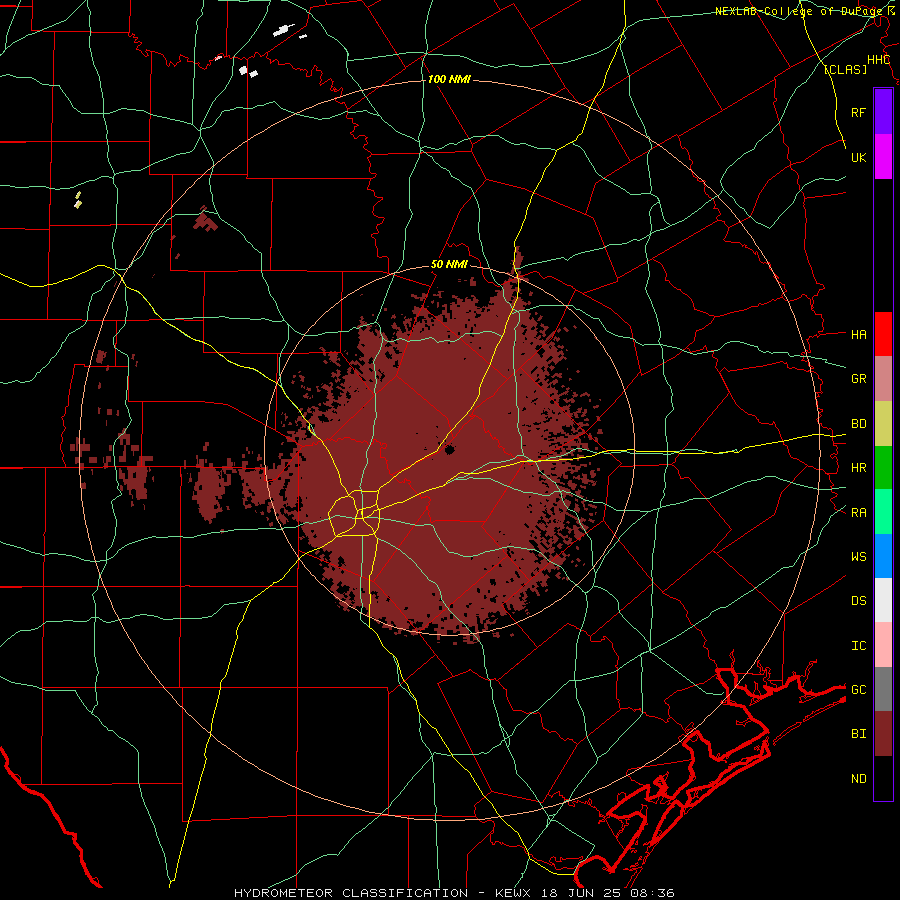Viewport: 900px width, 900px height.
Task: Click the 08:36 timestamp
Action: coord(652,893)
